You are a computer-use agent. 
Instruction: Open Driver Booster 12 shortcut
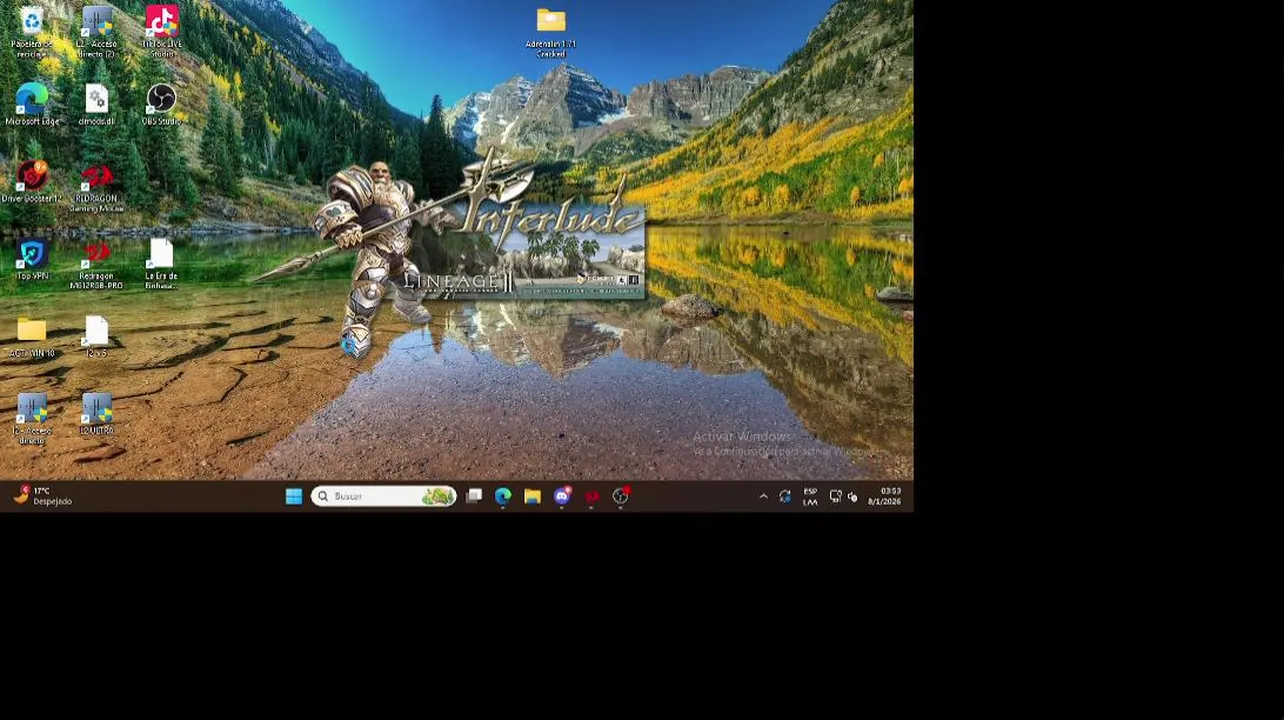pyautogui.click(x=32, y=183)
